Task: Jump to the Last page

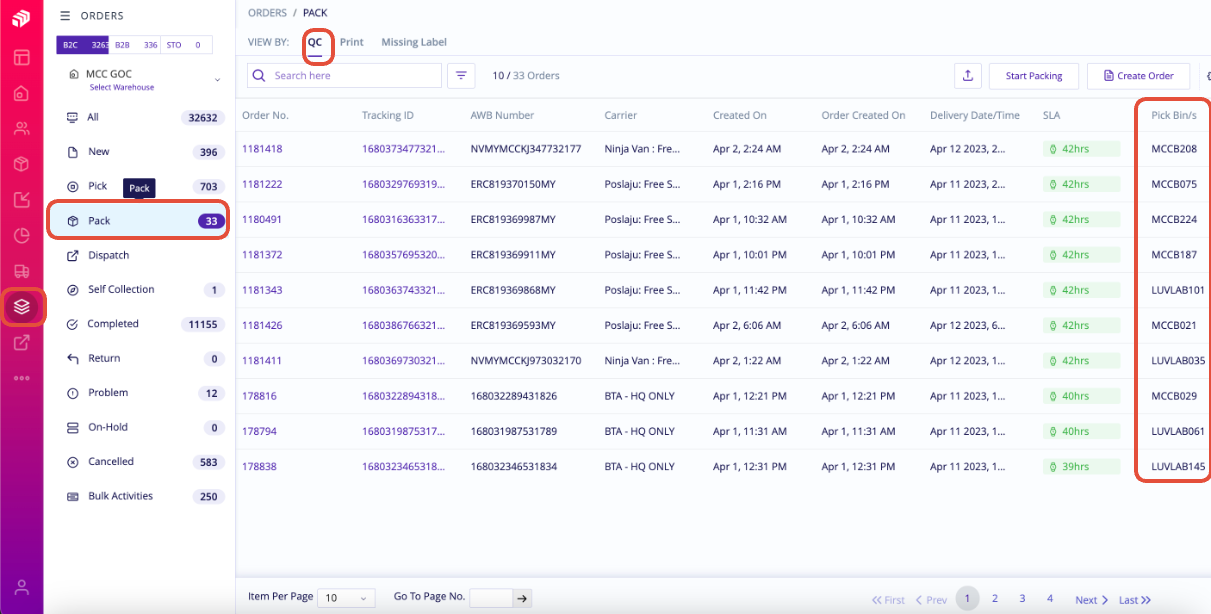Action: 1135,600
